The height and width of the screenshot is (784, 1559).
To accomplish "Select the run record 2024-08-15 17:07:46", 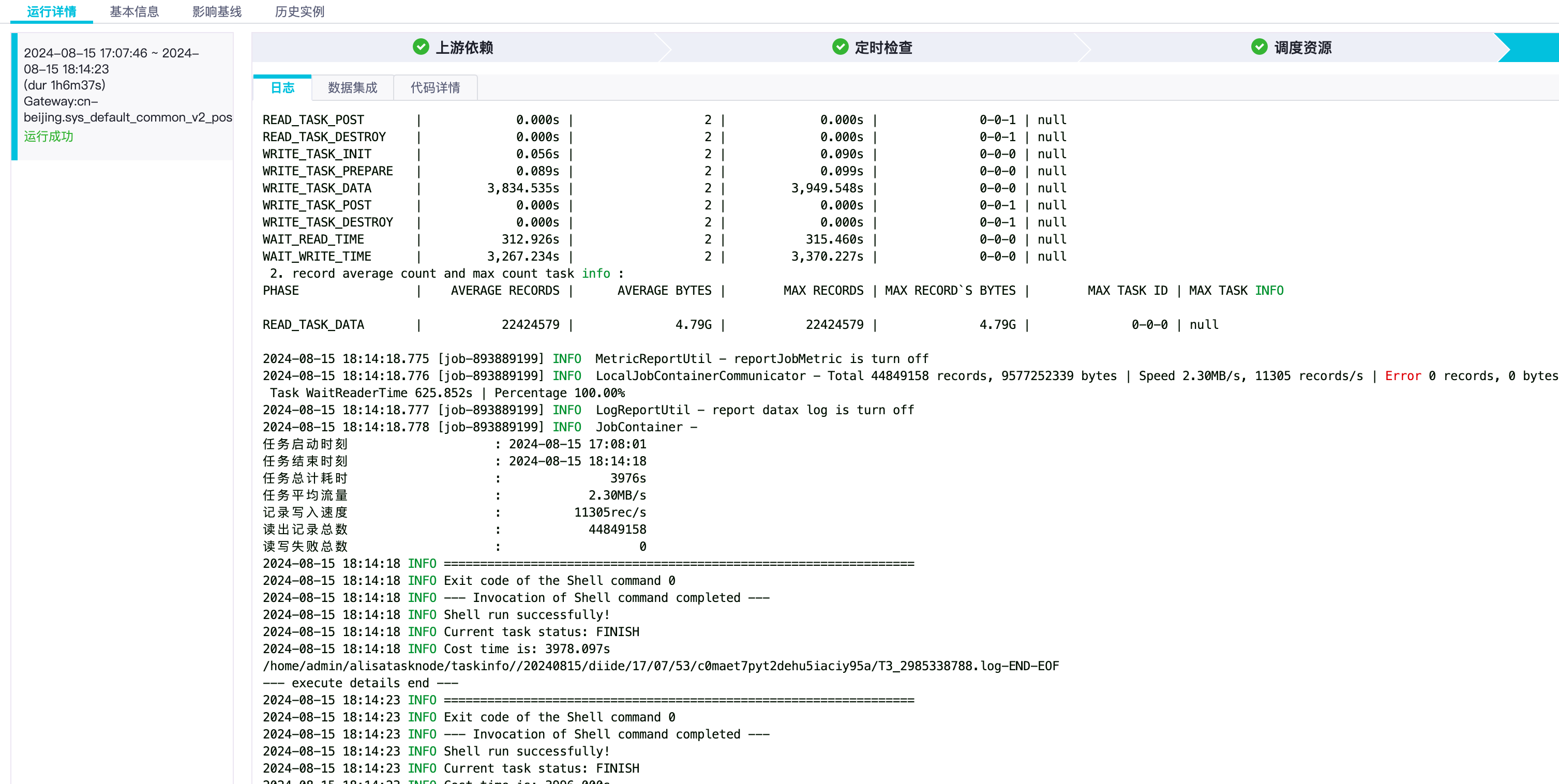I will point(123,96).
